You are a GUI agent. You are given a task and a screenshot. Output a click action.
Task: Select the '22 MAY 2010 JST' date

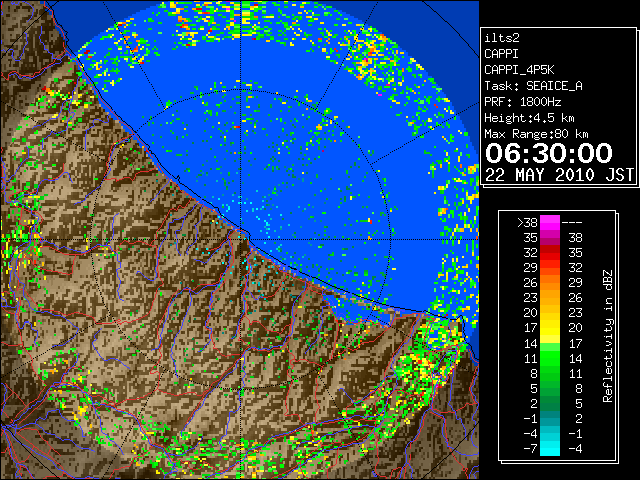[559, 175]
